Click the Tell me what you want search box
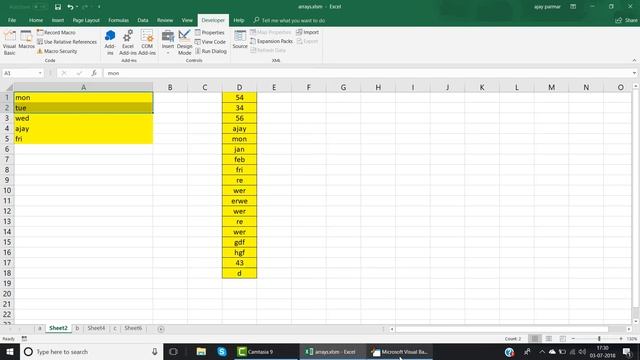This screenshot has width=640, height=360. [x=289, y=20]
